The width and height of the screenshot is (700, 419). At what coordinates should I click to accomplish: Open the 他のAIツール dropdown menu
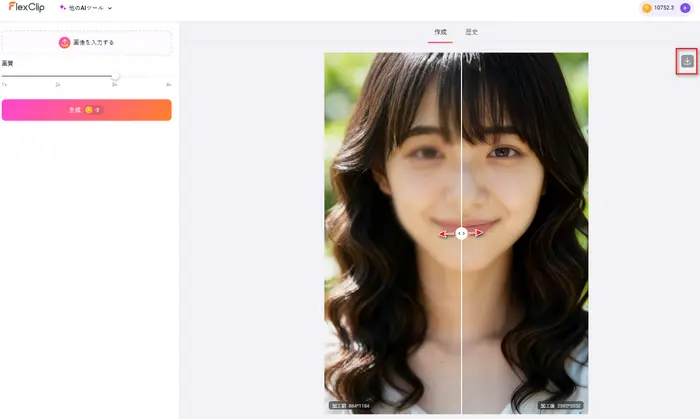click(86, 8)
